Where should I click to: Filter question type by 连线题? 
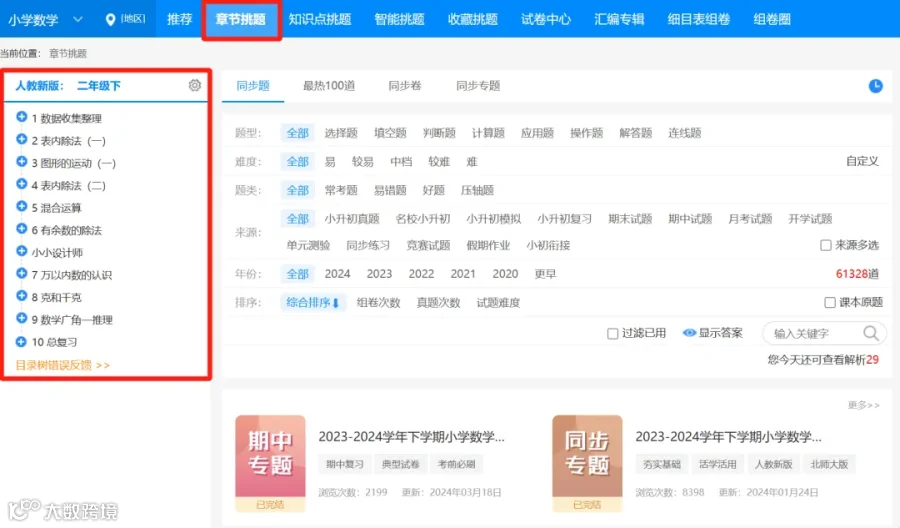click(x=685, y=133)
